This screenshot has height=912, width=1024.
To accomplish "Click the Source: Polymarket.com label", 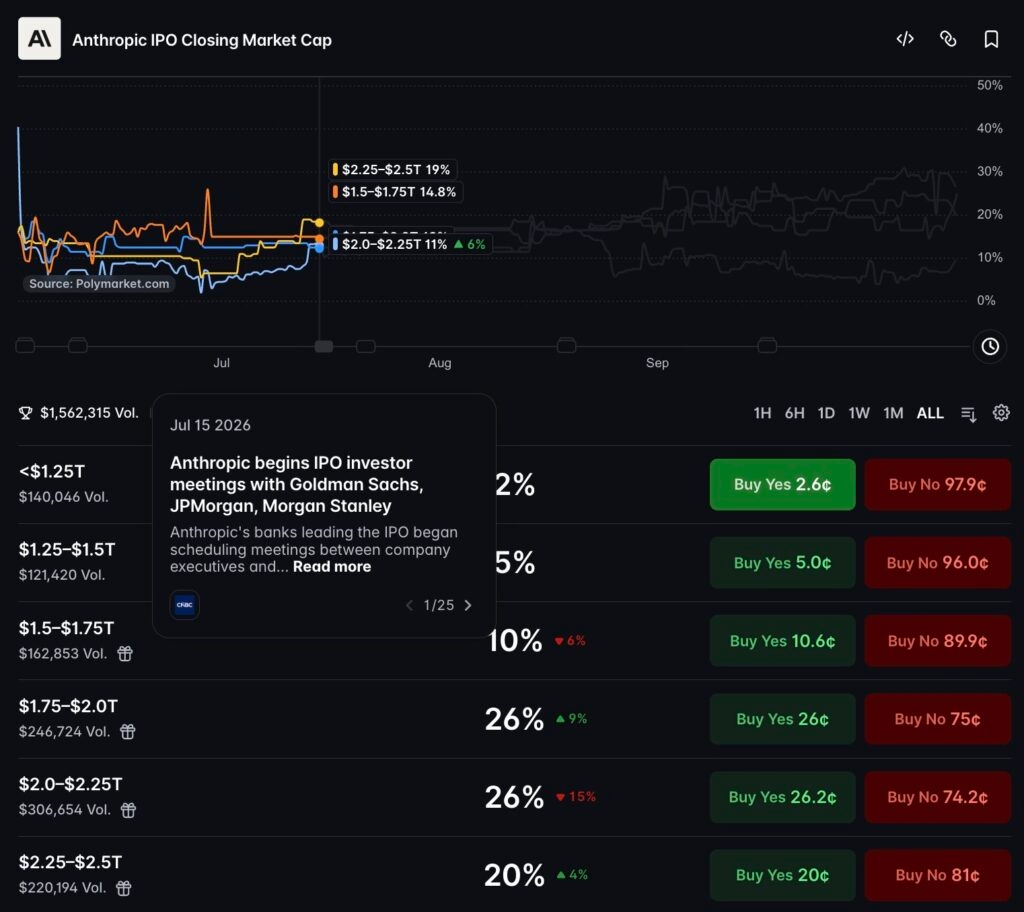I will (99, 284).
